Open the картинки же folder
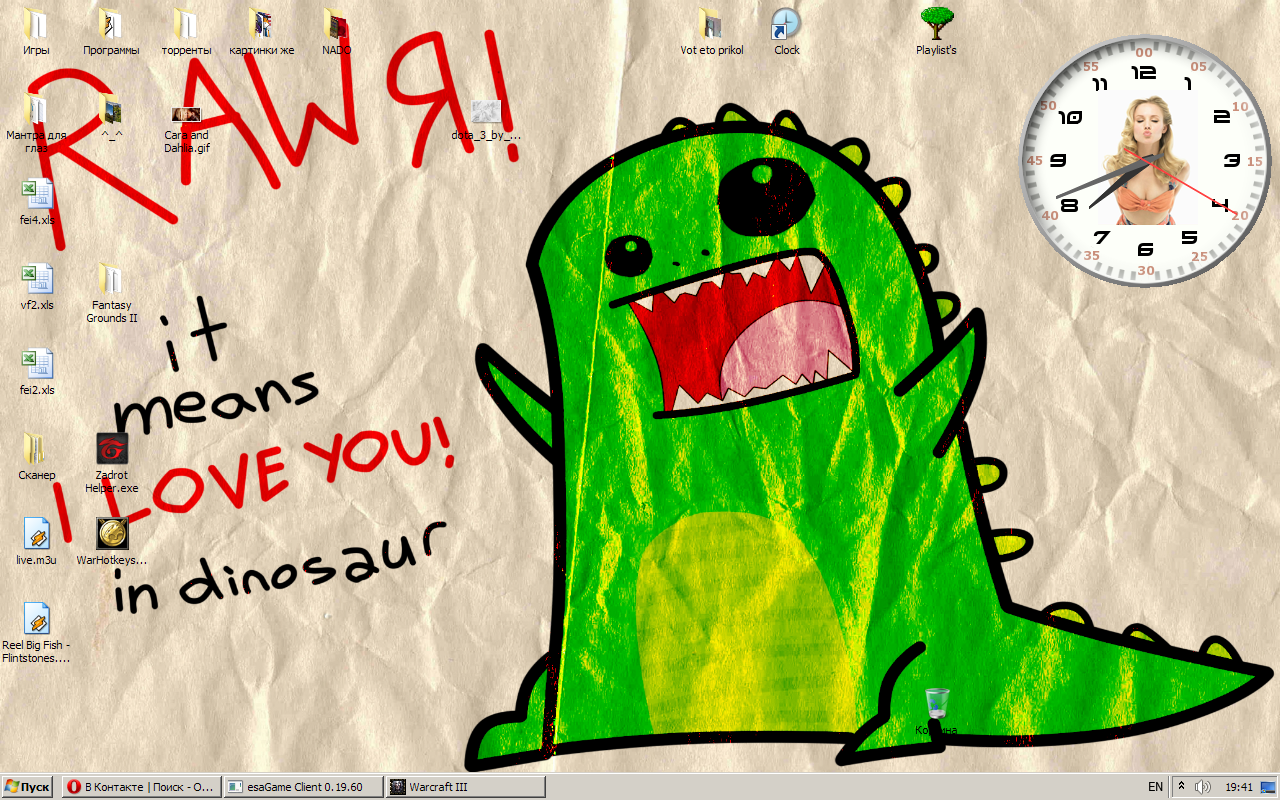Image resolution: width=1280 pixels, height=800 pixels. (261, 23)
